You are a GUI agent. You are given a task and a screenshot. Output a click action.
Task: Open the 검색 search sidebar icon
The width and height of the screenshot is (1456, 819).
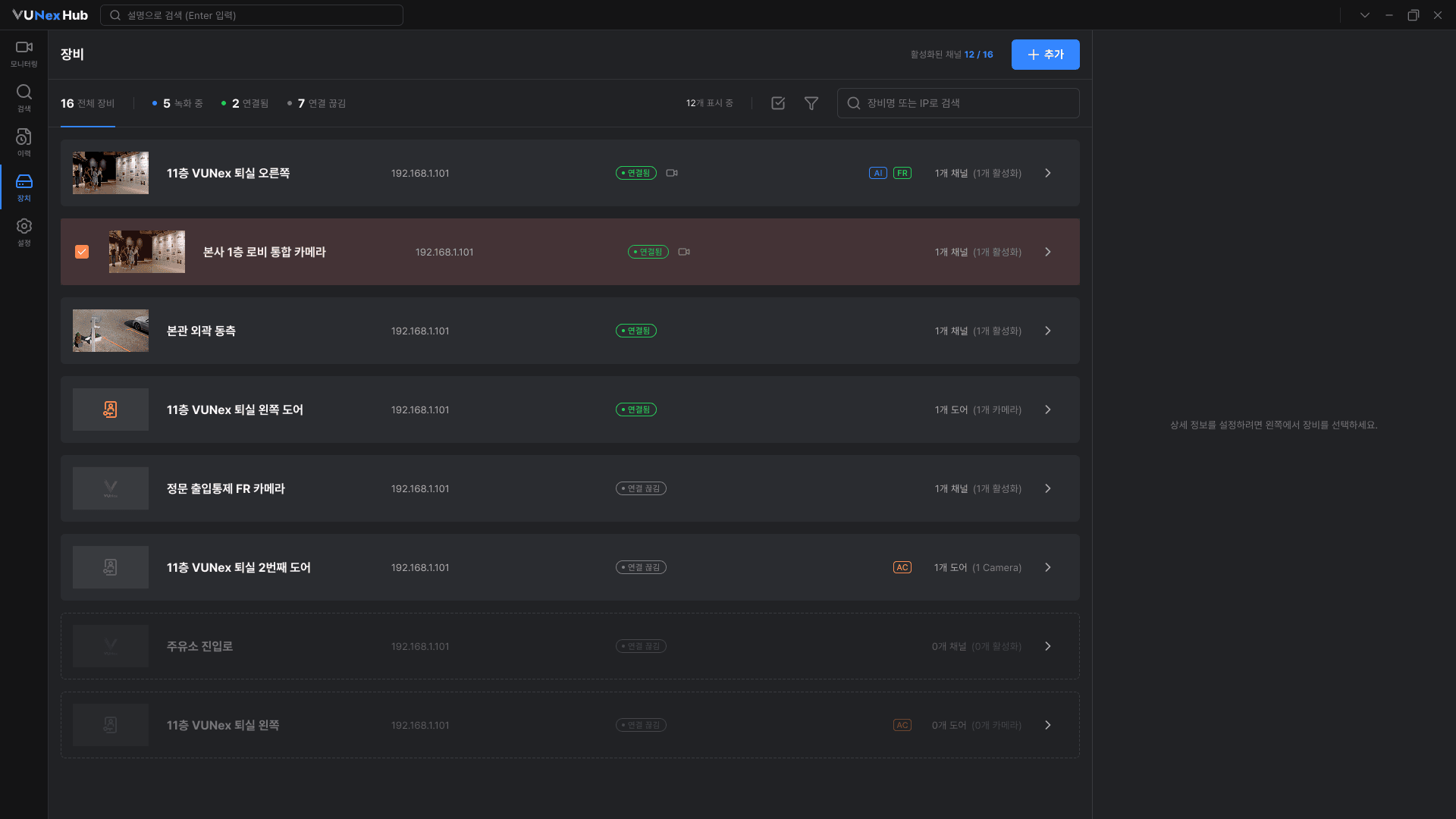pyautogui.click(x=24, y=99)
